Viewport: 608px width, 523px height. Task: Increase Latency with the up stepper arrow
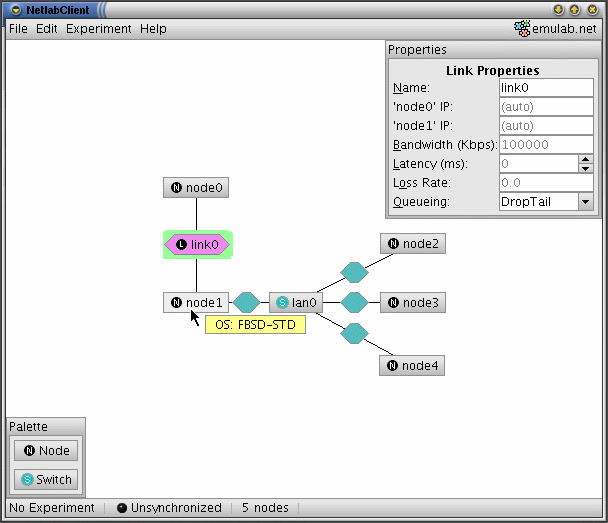click(x=586, y=159)
